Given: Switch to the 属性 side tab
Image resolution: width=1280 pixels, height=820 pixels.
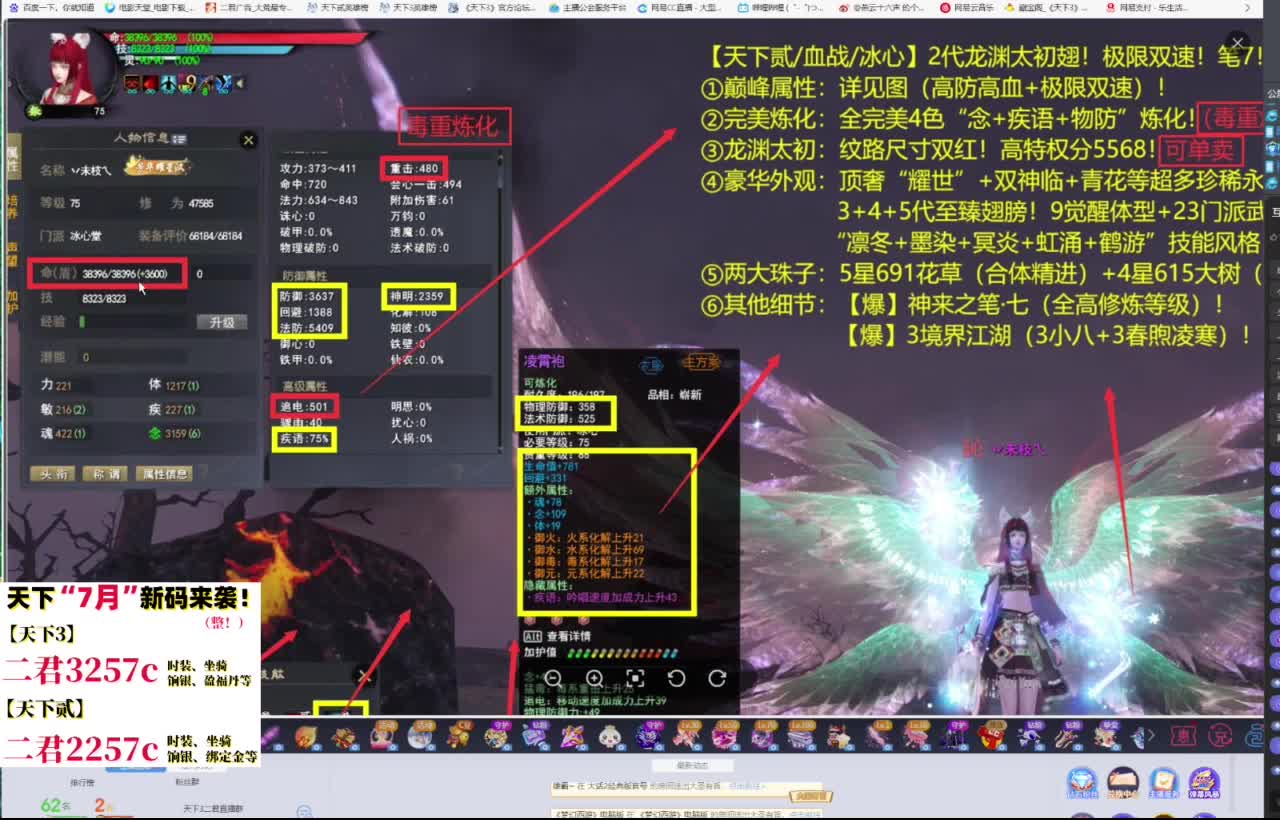Looking at the screenshot, I should pos(12,158).
